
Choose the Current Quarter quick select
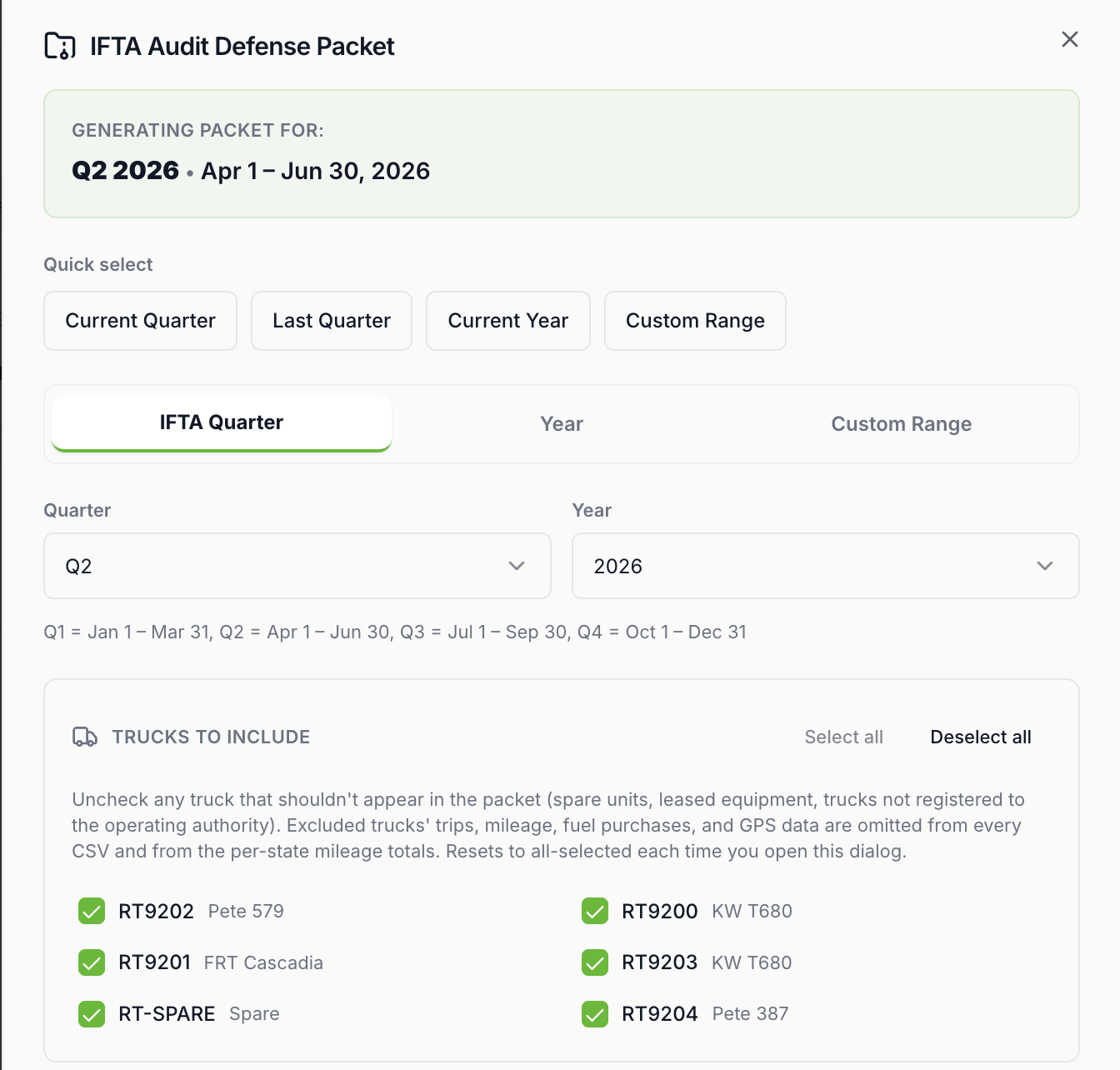pos(140,321)
